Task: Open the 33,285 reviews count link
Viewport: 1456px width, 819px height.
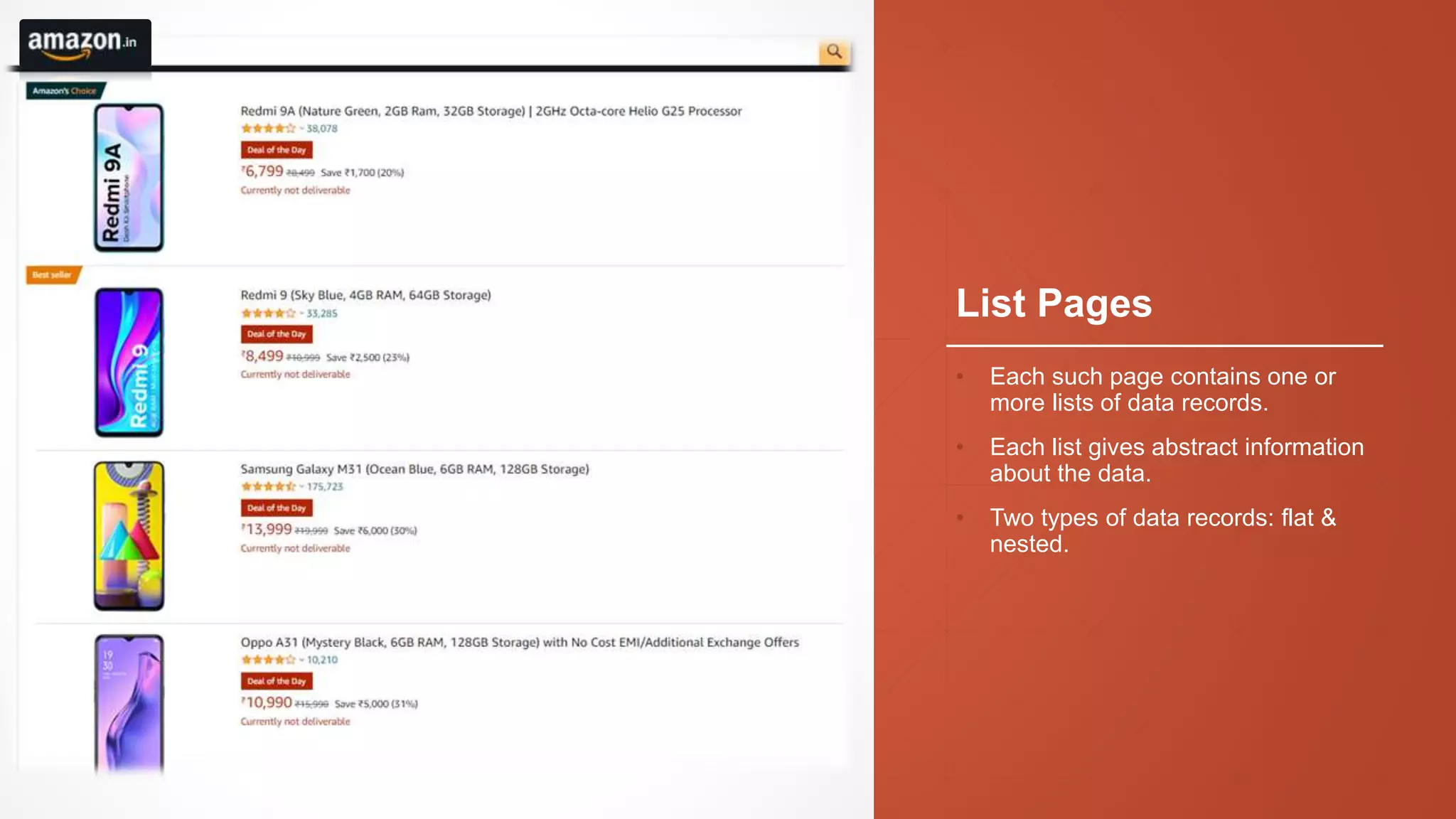Action: coord(322,314)
